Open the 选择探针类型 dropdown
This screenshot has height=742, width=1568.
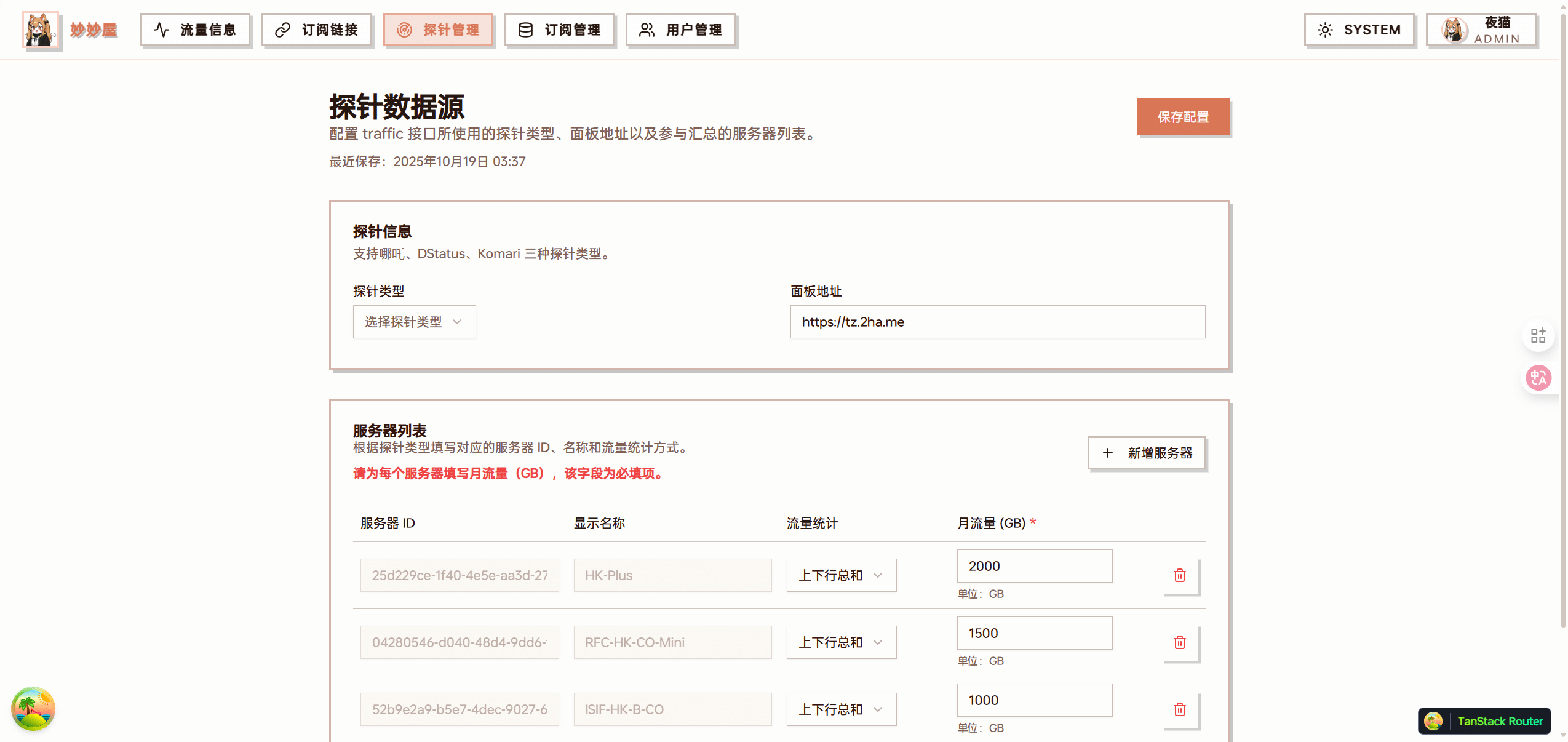coord(413,322)
